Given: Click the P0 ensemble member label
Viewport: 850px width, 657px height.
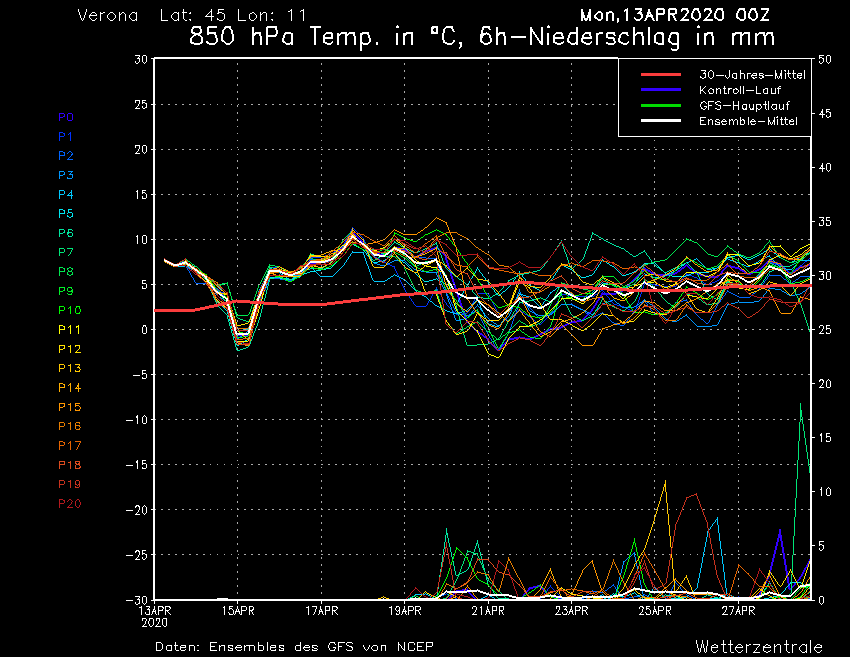Looking at the screenshot, I should coord(66,117).
